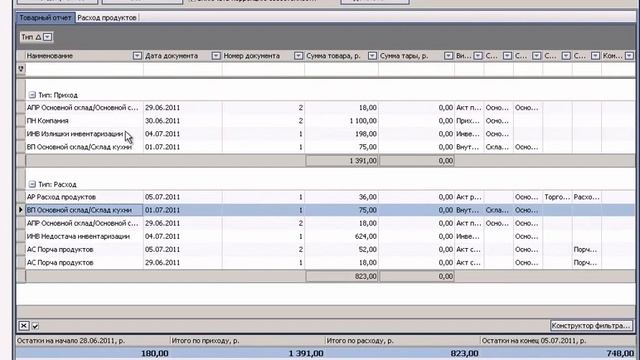Viewport: 640px width, 360px height.
Task: Open the Тип grouping dropdown arrow
Action: coord(48,37)
